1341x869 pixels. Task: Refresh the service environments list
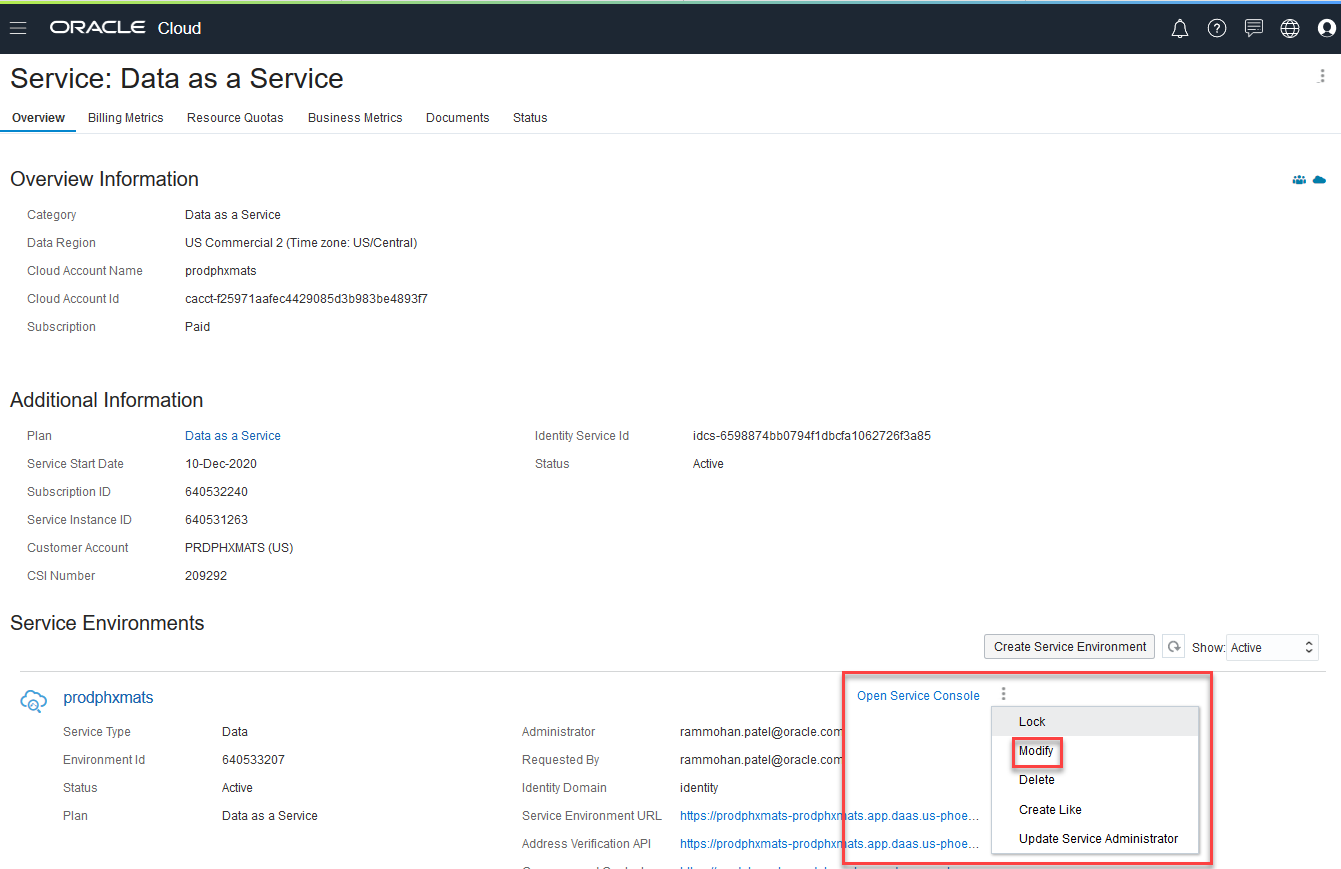point(1174,647)
